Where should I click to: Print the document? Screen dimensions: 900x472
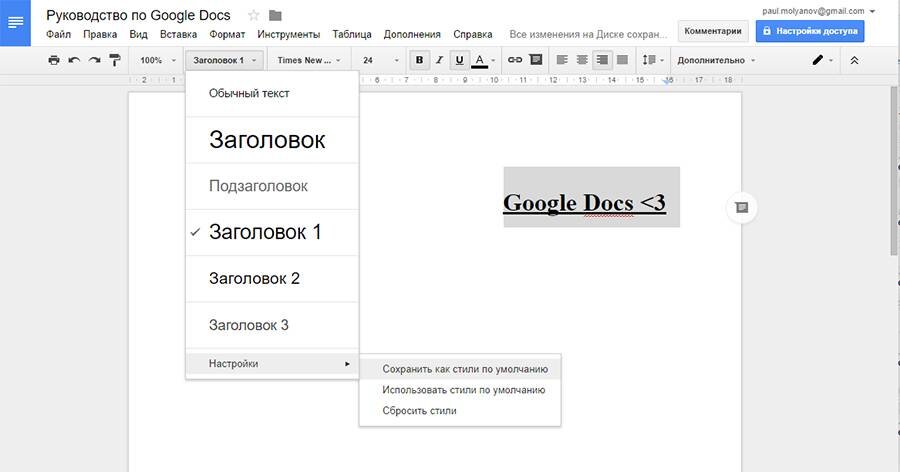click(54, 60)
